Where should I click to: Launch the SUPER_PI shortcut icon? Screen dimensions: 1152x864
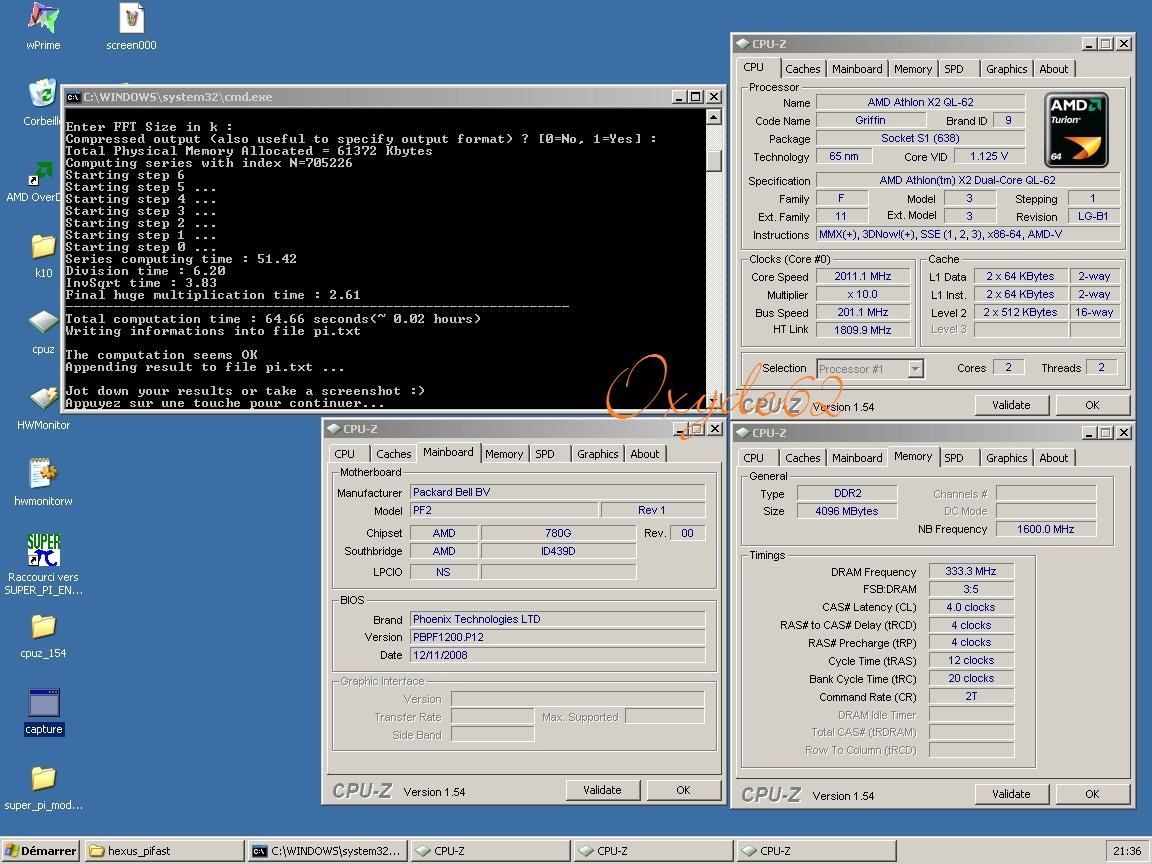click(x=43, y=550)
